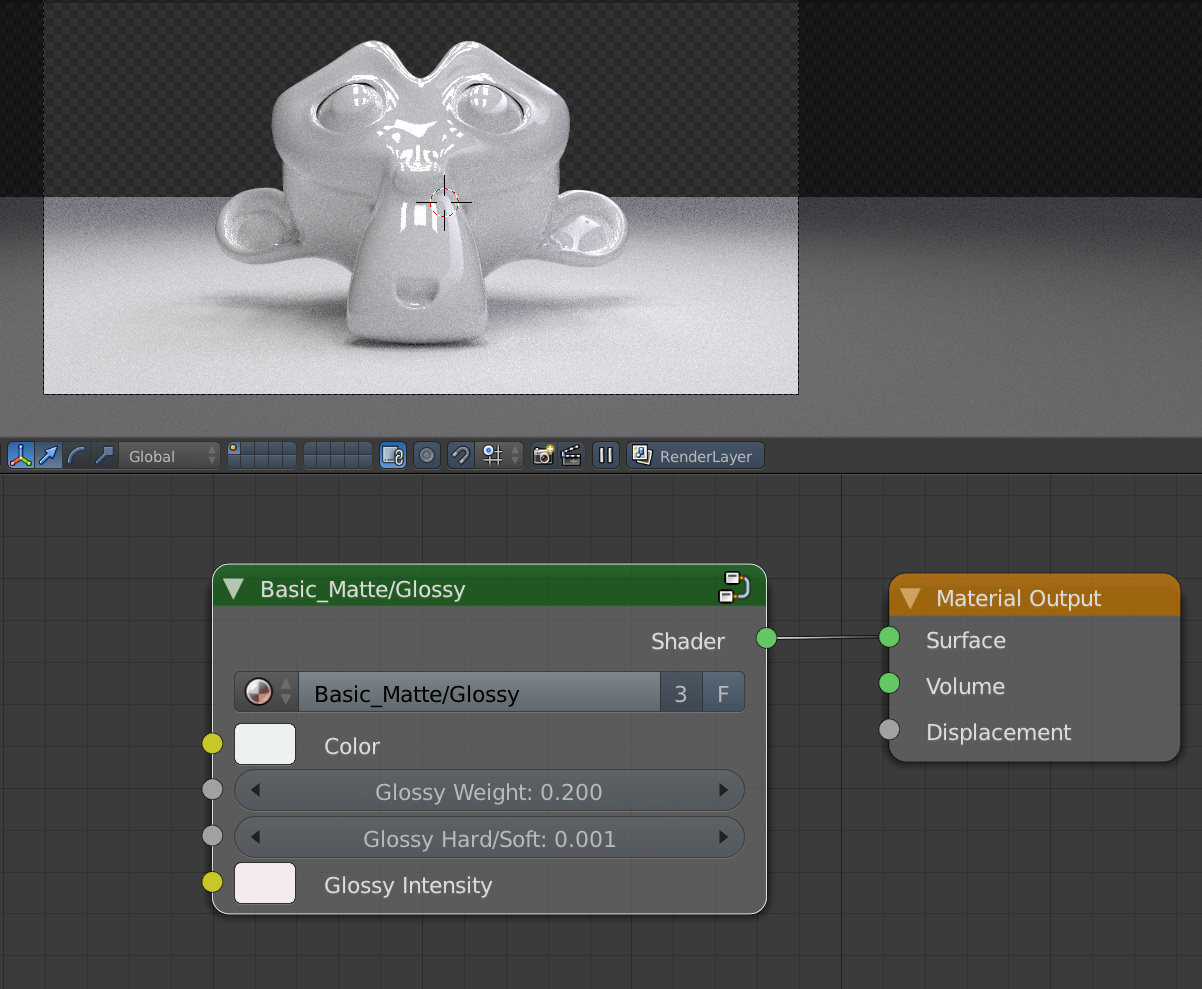This screenshot has height=989, width=1202.
Task: Click the Glossy Weight value field
Action: click(x=489, y=791)
